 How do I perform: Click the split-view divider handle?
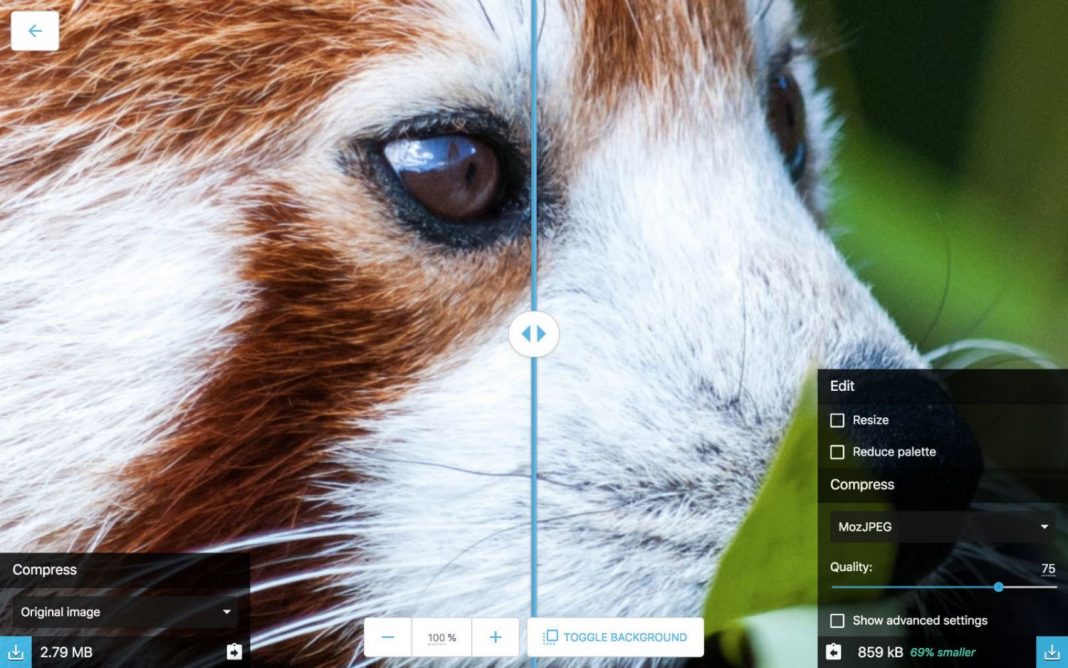point(534,334)
